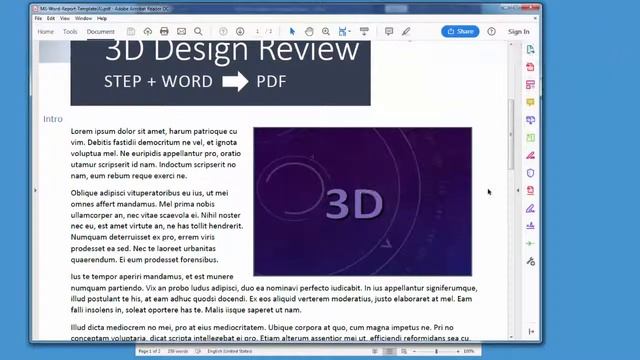Screen dimensions: 640x360
Task: Open the Find text magnifier icon
Action: click(198, 31)
